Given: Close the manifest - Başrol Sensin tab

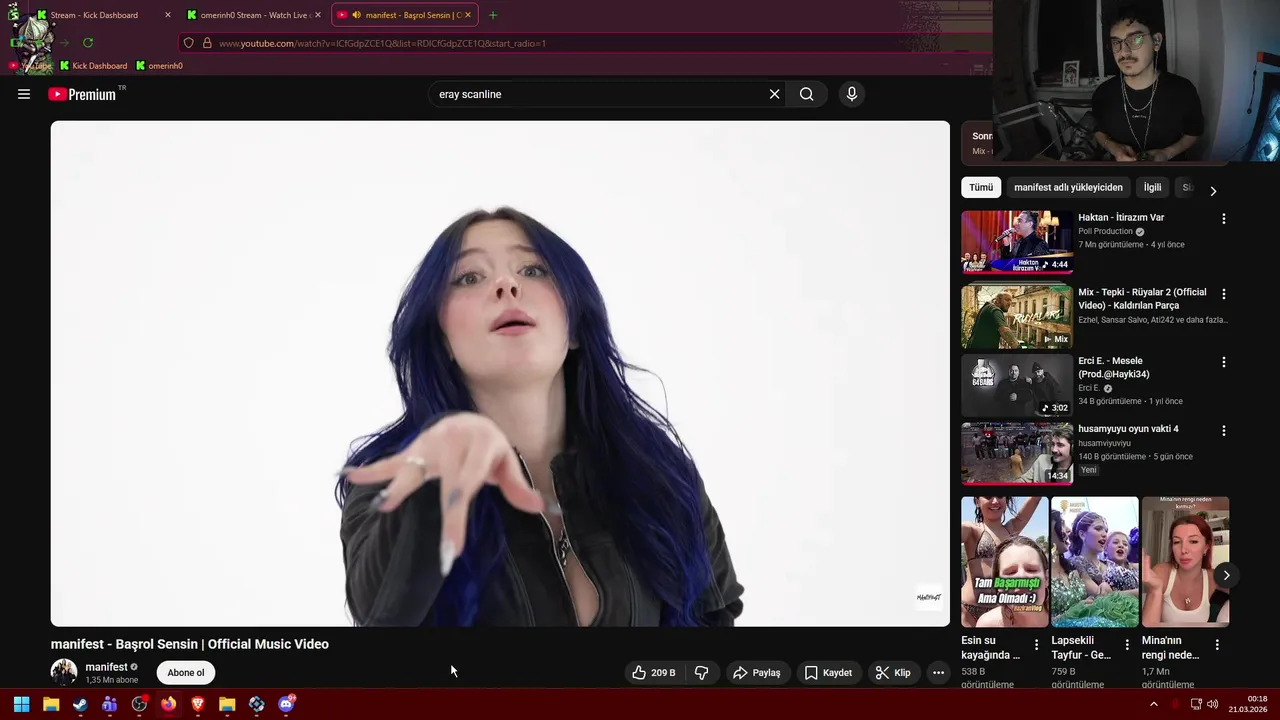Looking at the screenshot, I should point(467,15).
